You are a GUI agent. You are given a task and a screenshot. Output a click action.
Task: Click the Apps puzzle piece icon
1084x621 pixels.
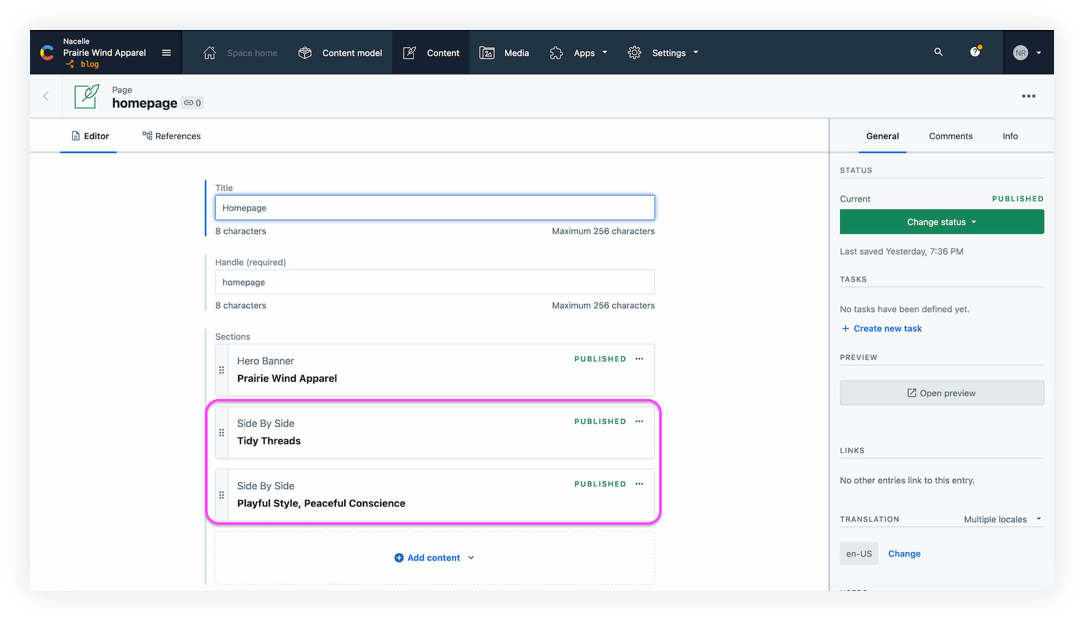(557, 53)
